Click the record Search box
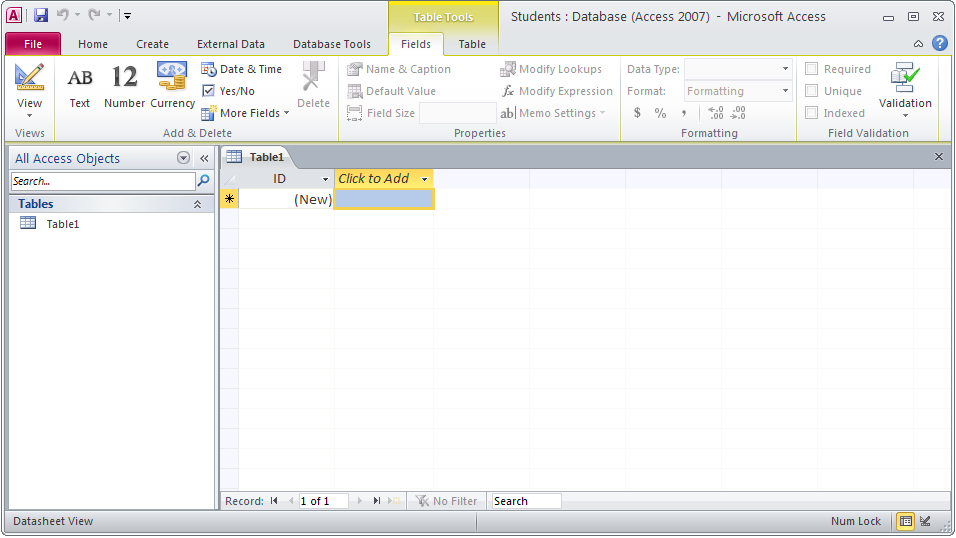This screenshot has width=956, height=538. coord(527,501)
